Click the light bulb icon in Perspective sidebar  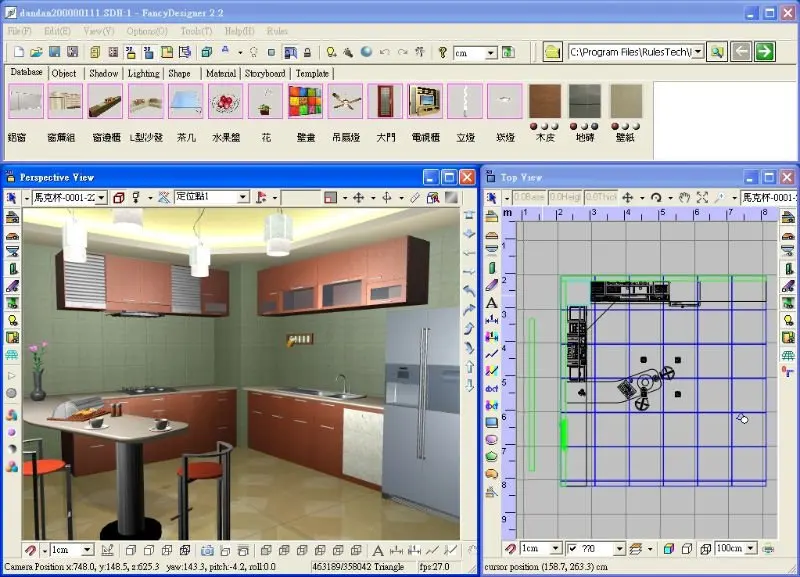click(12, 320)
